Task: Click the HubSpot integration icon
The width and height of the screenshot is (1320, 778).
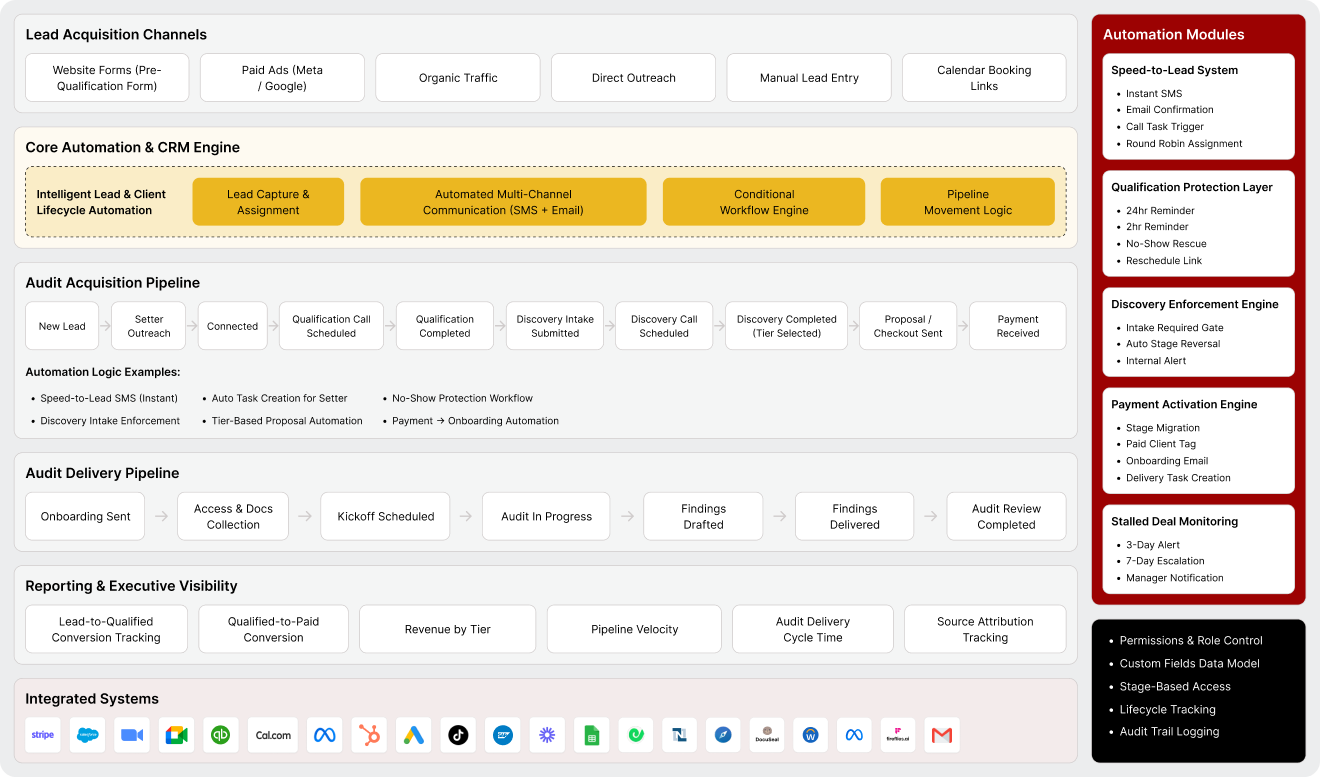Action: click(369, 735)
